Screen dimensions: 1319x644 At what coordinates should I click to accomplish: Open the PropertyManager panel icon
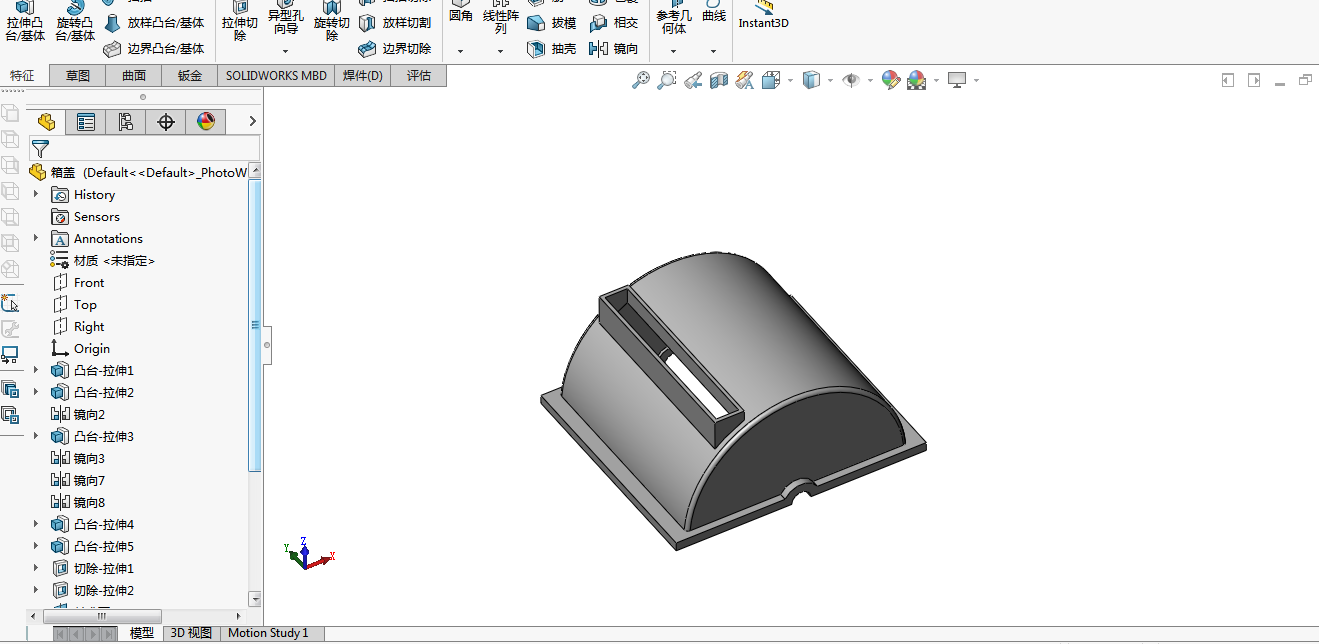[x=86, y=122]
